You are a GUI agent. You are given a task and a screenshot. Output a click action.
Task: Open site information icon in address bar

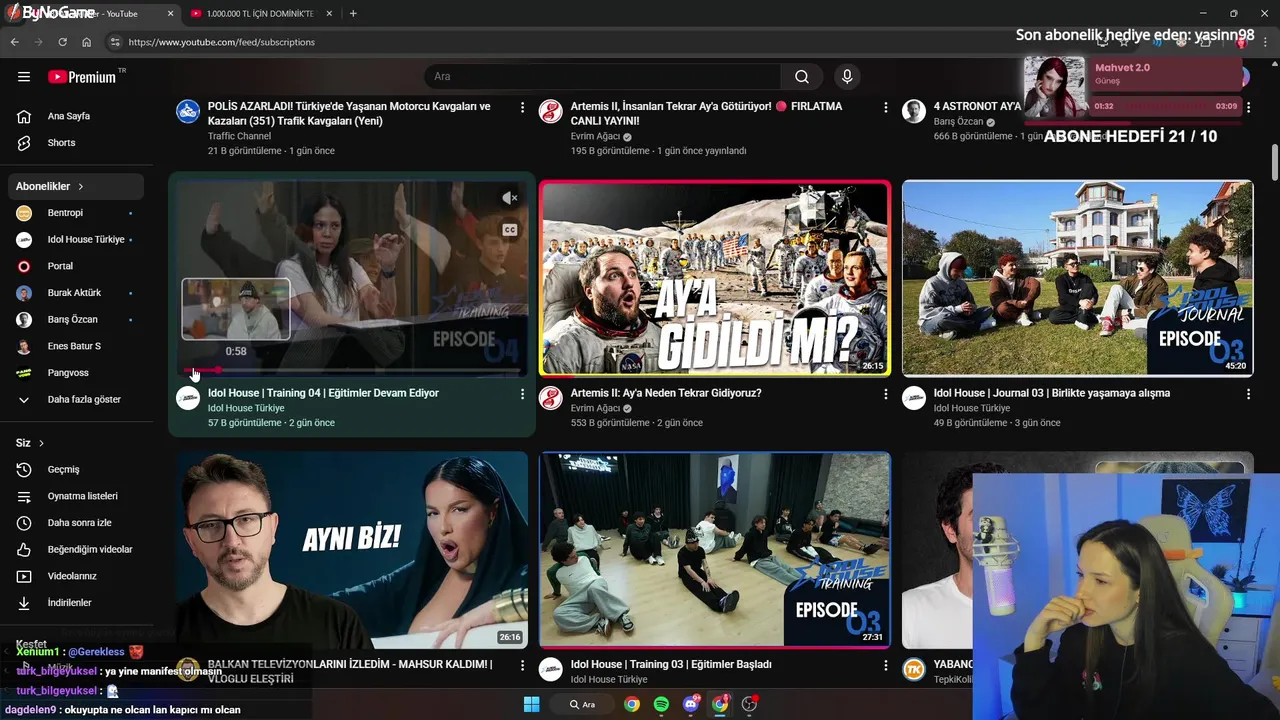(115, 42)
